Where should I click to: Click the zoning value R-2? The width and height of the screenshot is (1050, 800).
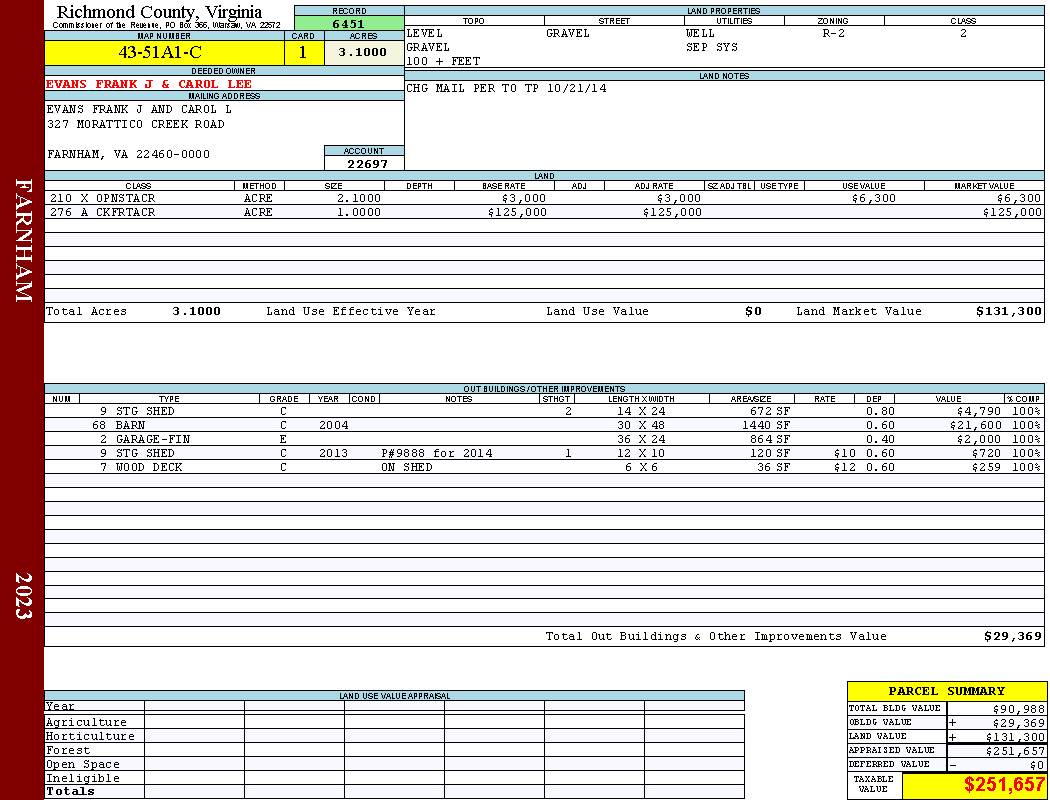(x=833, y=33)
